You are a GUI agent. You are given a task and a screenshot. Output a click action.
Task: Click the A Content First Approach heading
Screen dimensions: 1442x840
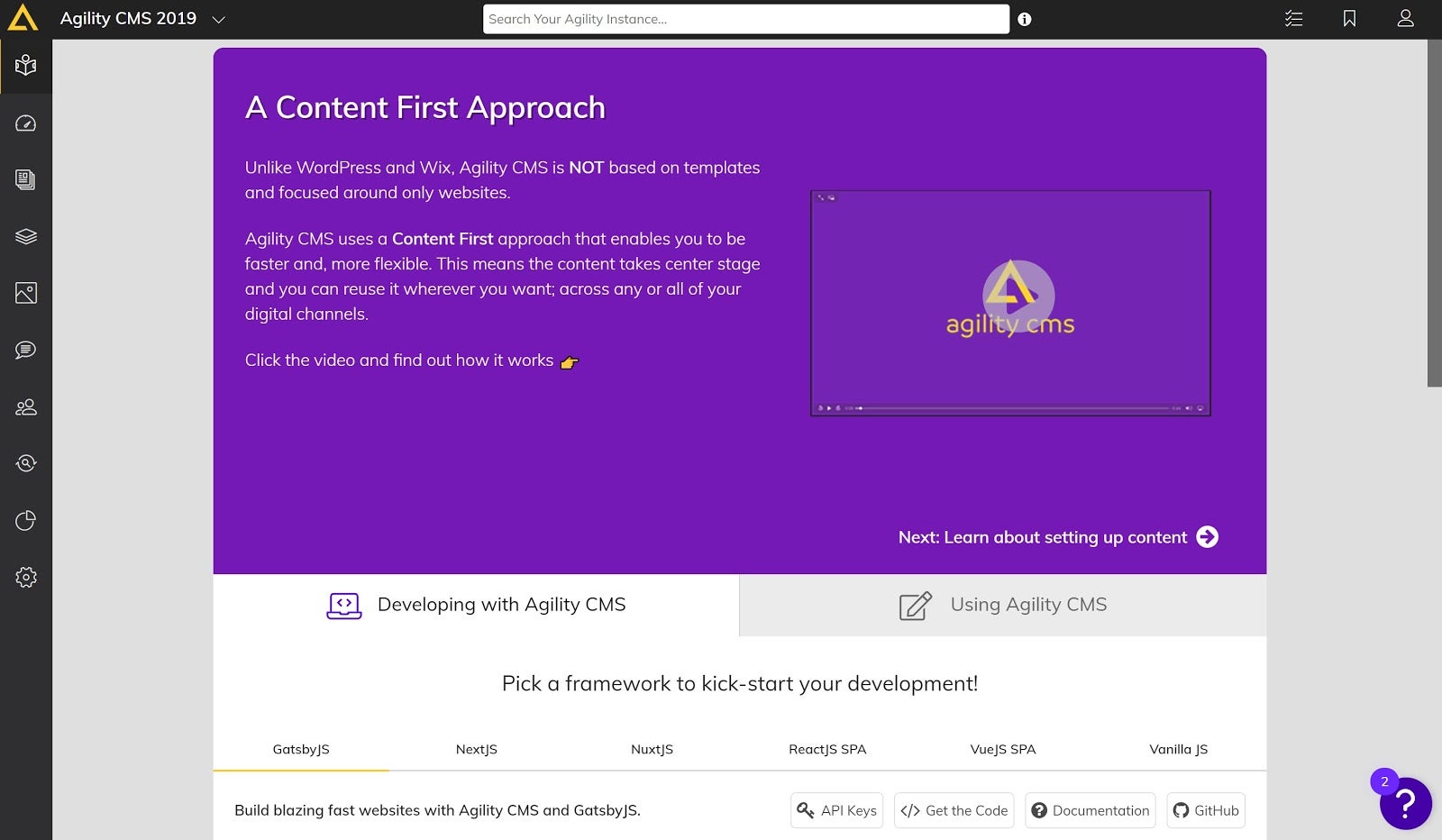click(425, 107)
